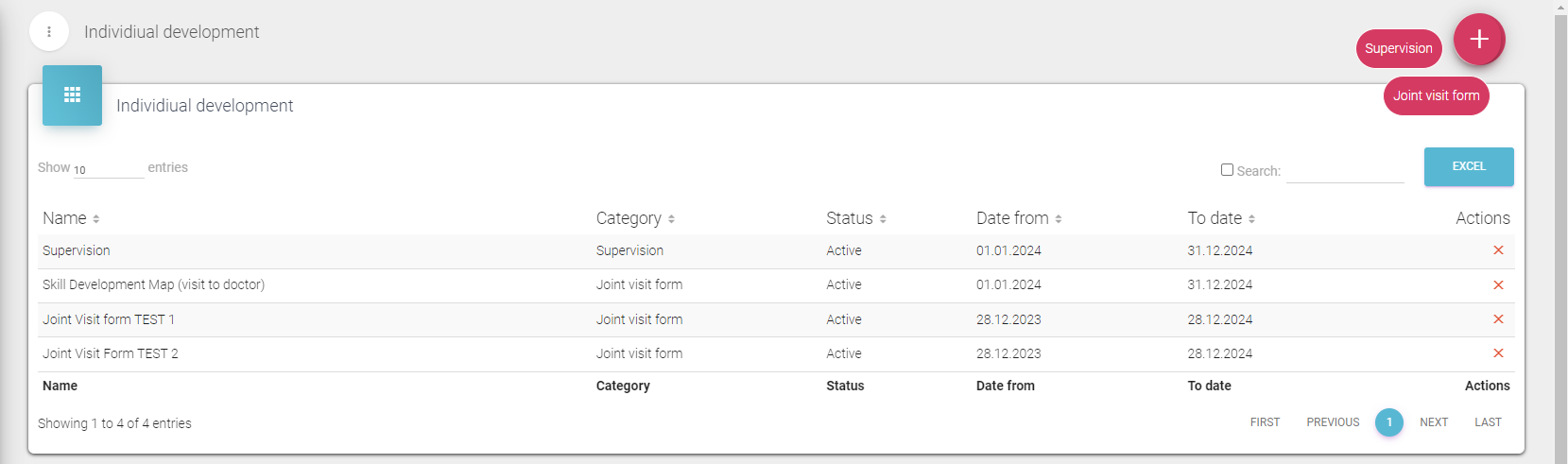This screenshot has width=1568, height=464.
Task: Toggle the checkbox next to Search
Action: click(x=1227, y=170)
